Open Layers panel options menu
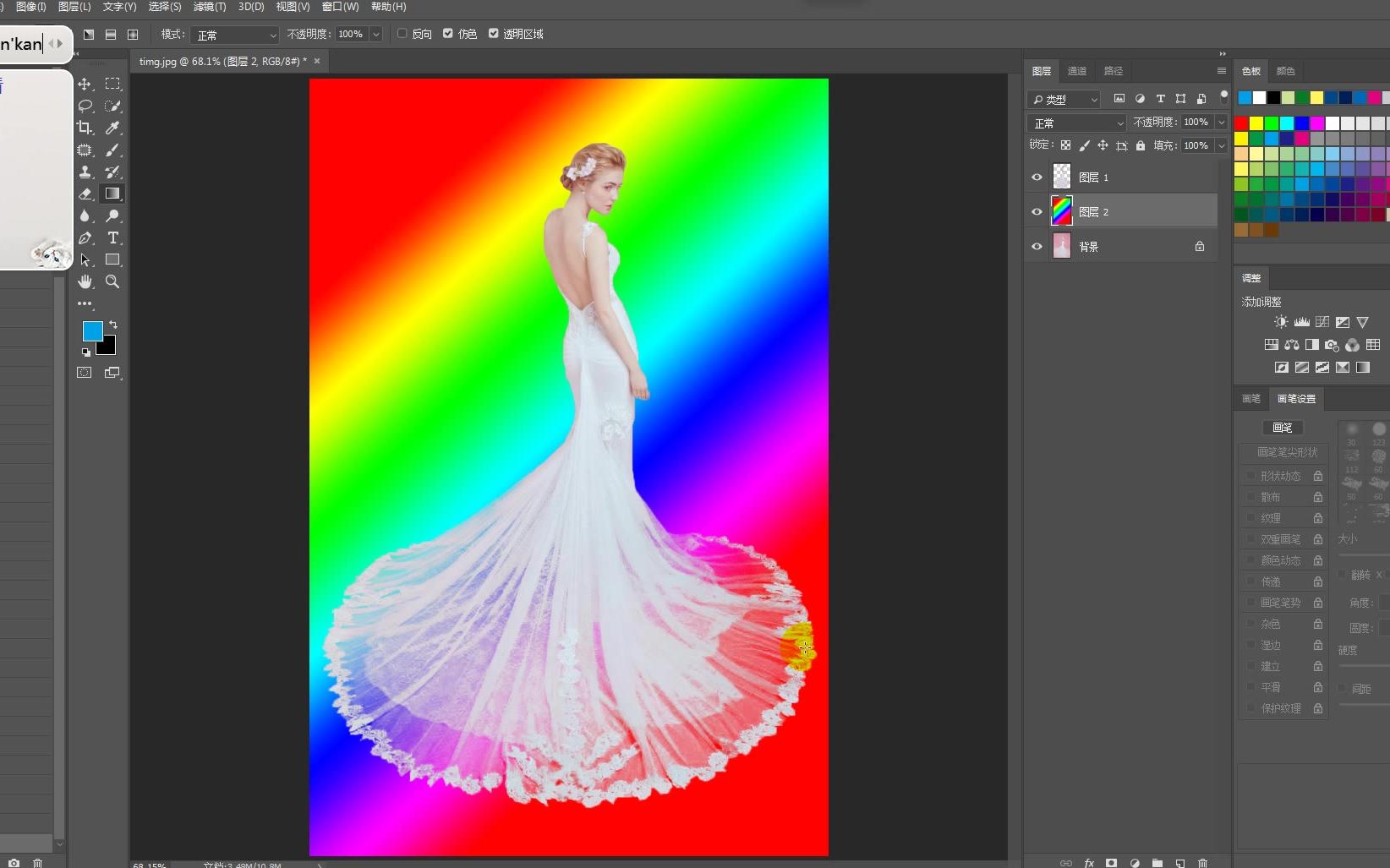1390x868 pixels. pyautogui.click(x=1221, y=71)
